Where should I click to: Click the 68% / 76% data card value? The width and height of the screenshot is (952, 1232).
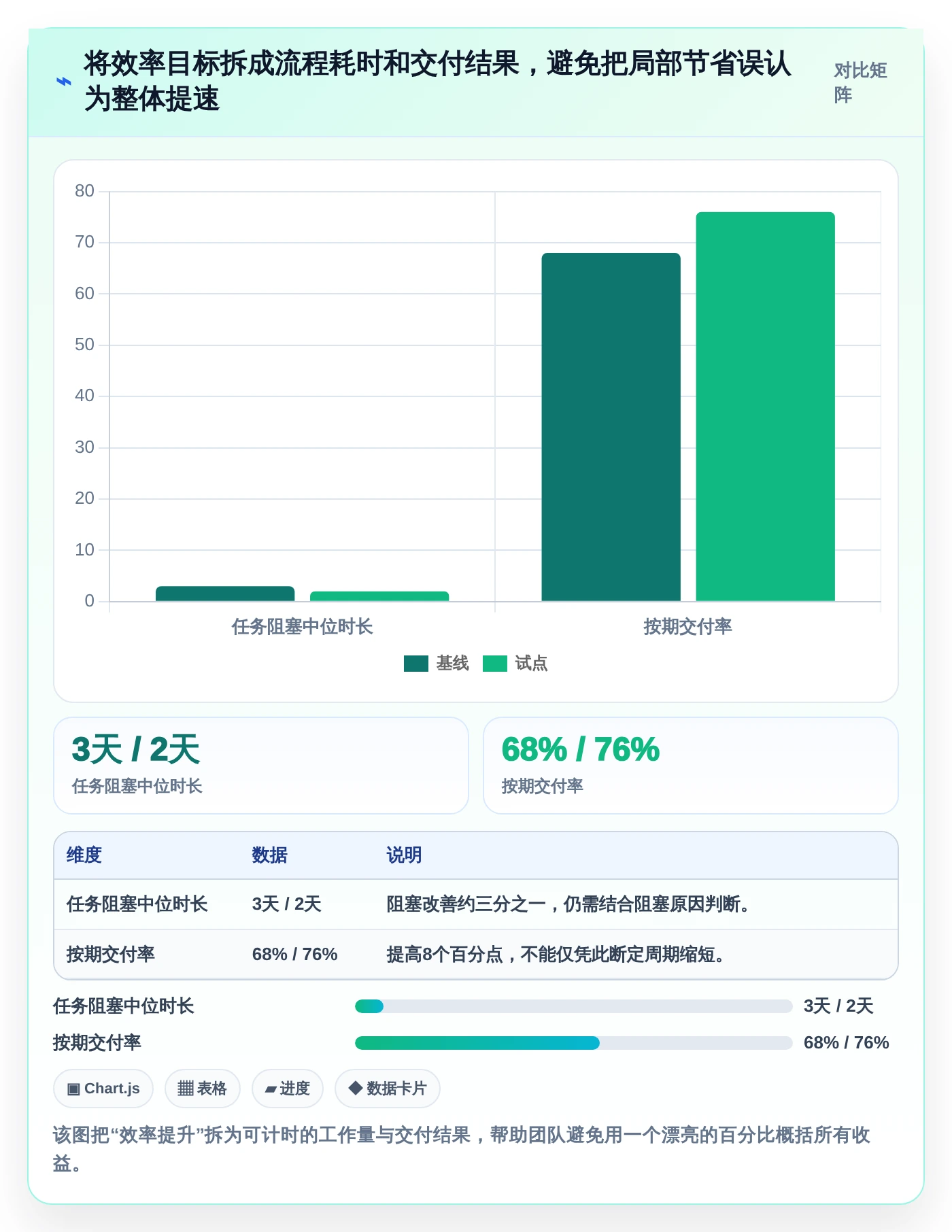(x=580, y=750)
